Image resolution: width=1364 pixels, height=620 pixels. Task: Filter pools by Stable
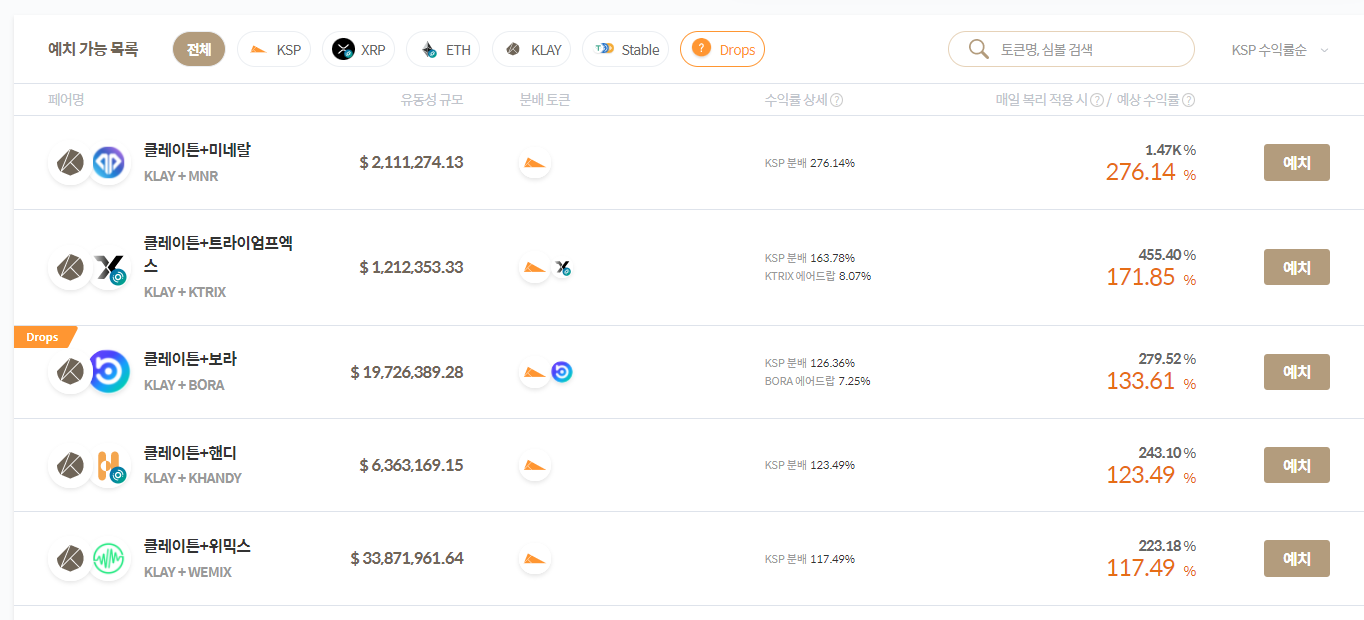(x=625, y=49)
